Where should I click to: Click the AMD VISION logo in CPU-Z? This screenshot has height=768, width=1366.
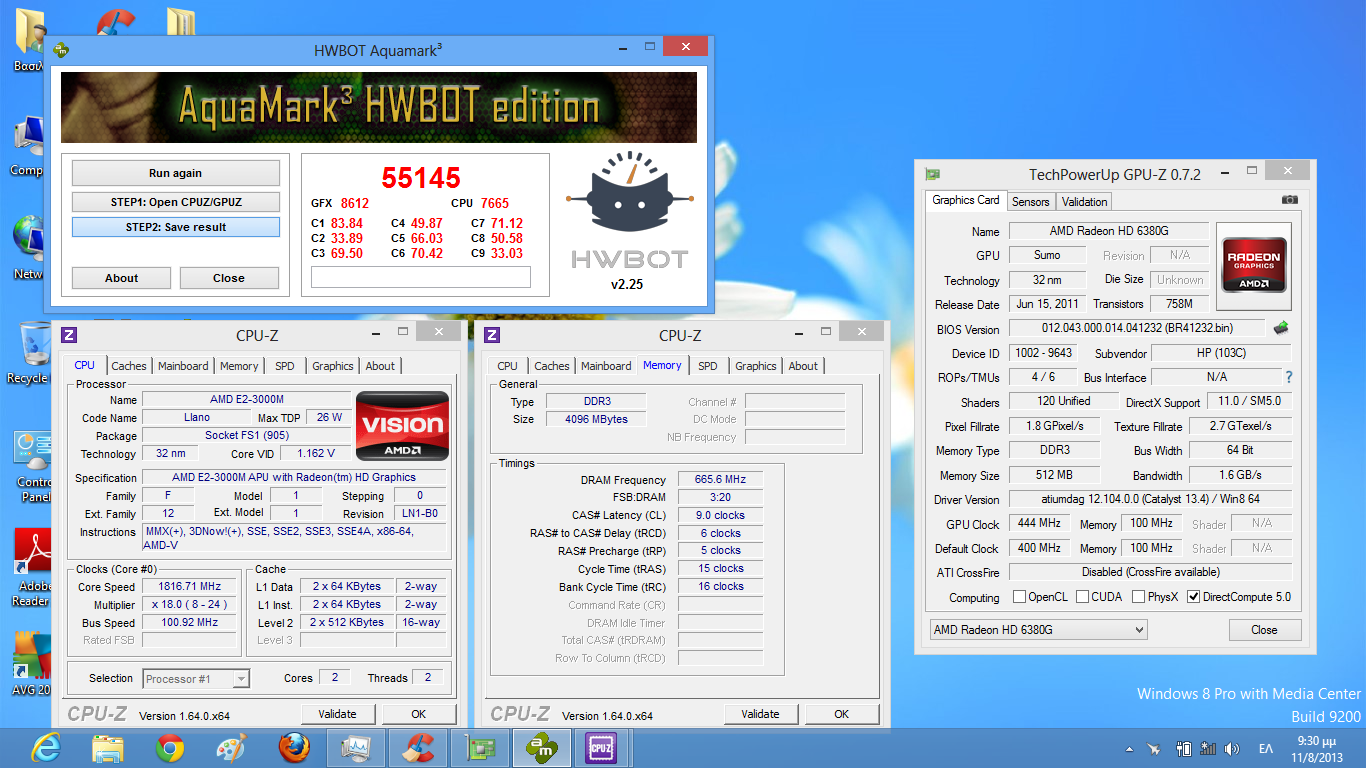403,426
